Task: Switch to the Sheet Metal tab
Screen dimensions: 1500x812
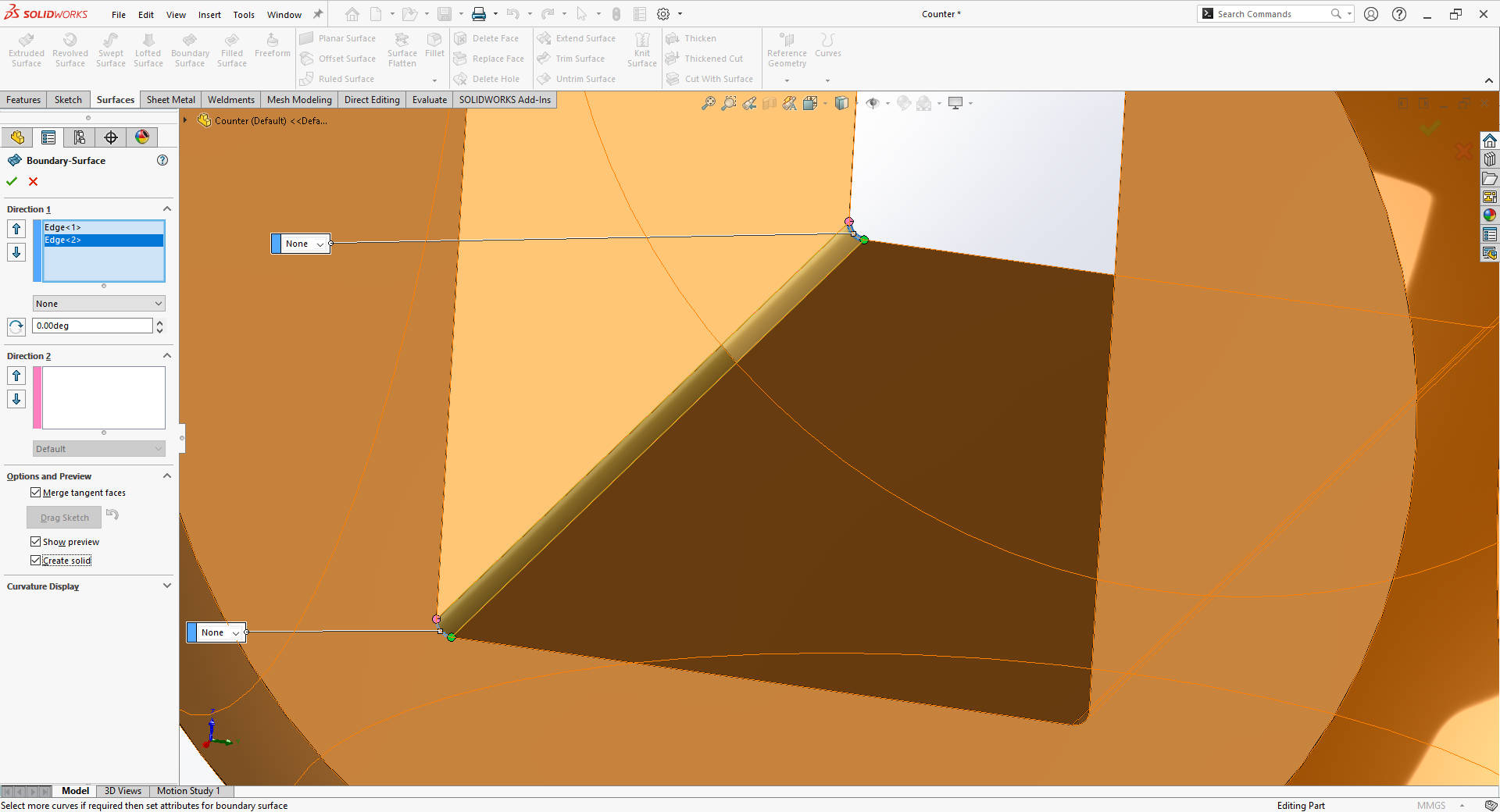Action: coord(170,99)
